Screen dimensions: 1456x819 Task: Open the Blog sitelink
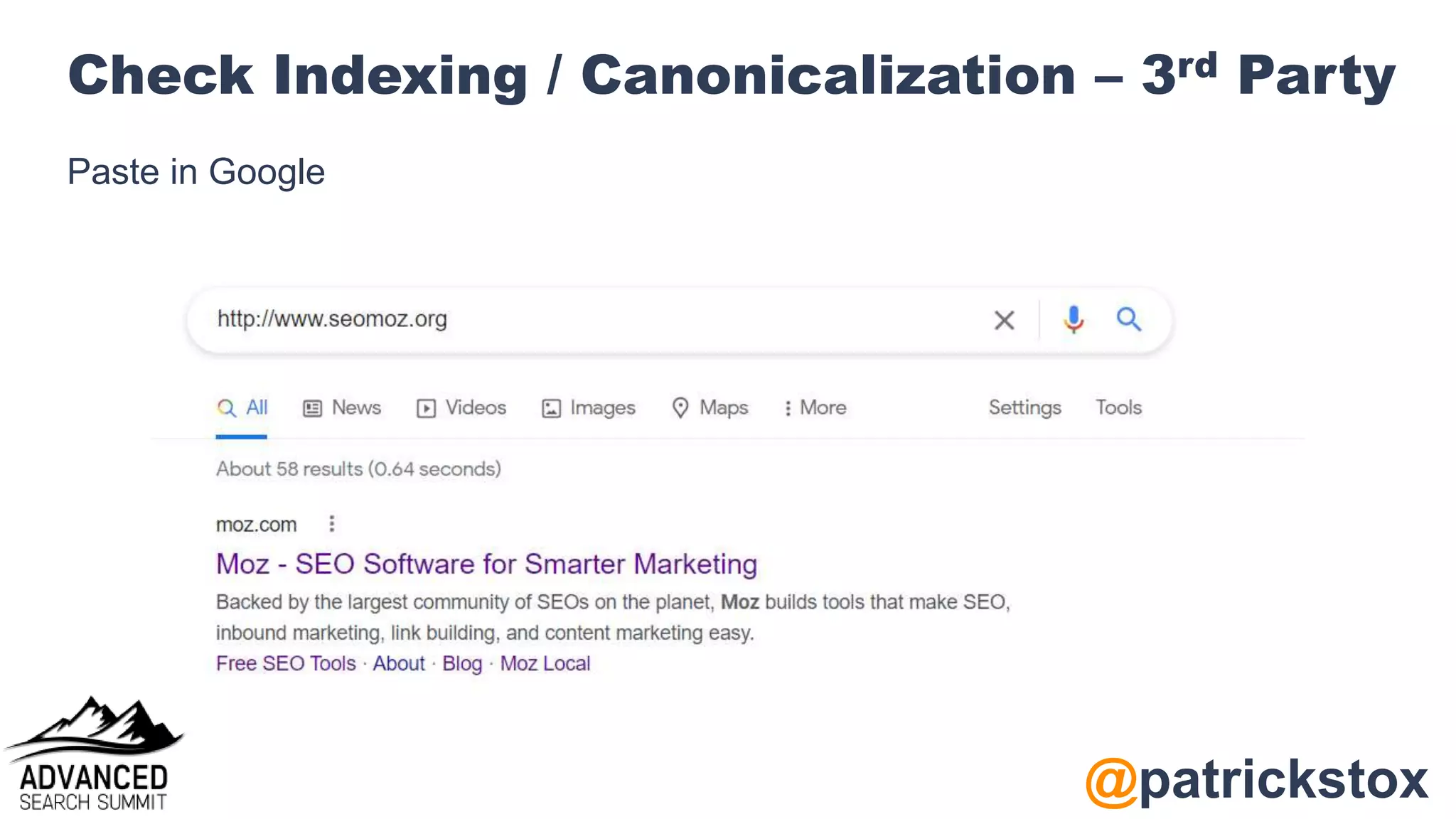pos(462,663)
